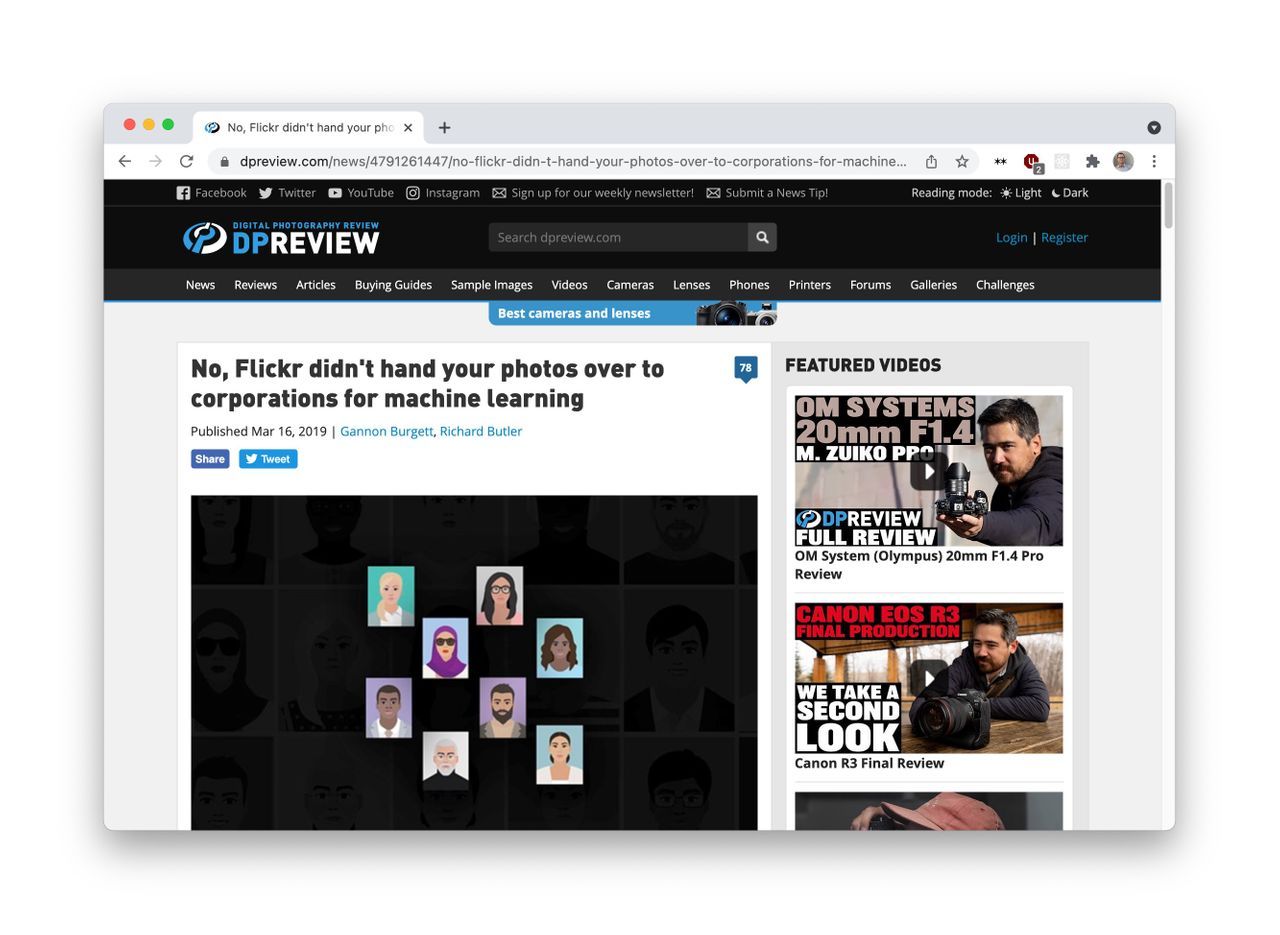The image size is (1280, 935).
Task: Switch reading mode to Dark
Action: pos(1069,193)
